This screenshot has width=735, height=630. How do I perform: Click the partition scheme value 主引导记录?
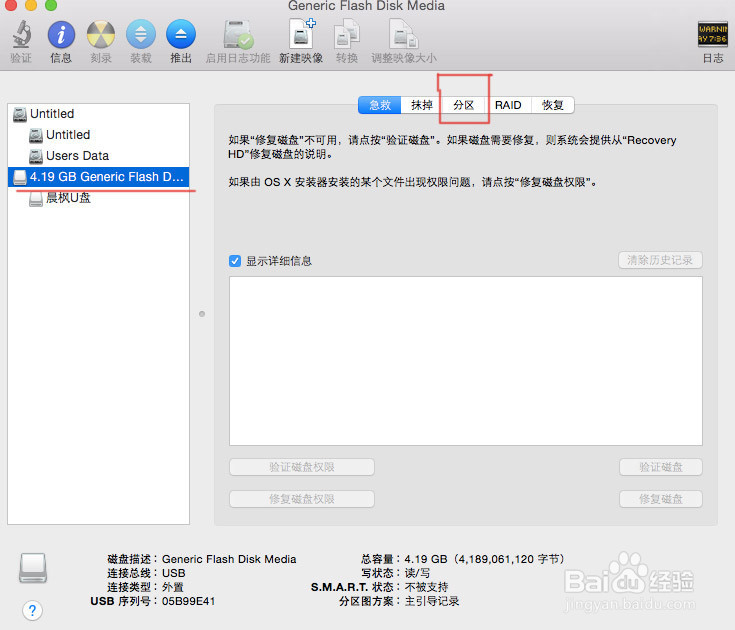432,601
